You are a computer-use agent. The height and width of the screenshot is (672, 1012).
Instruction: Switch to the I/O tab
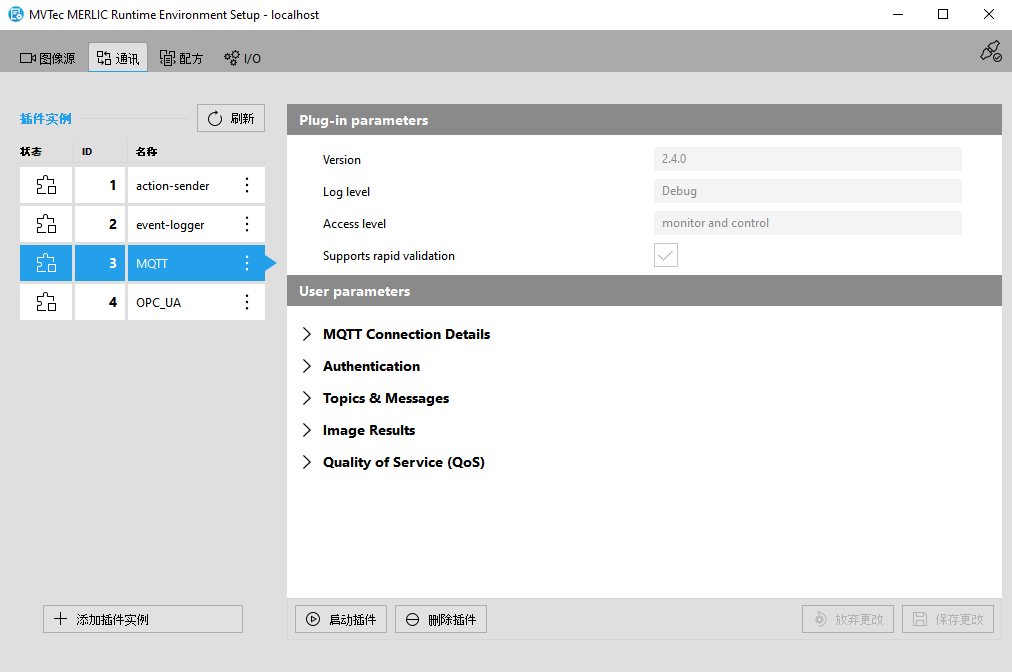click(242, 58)
